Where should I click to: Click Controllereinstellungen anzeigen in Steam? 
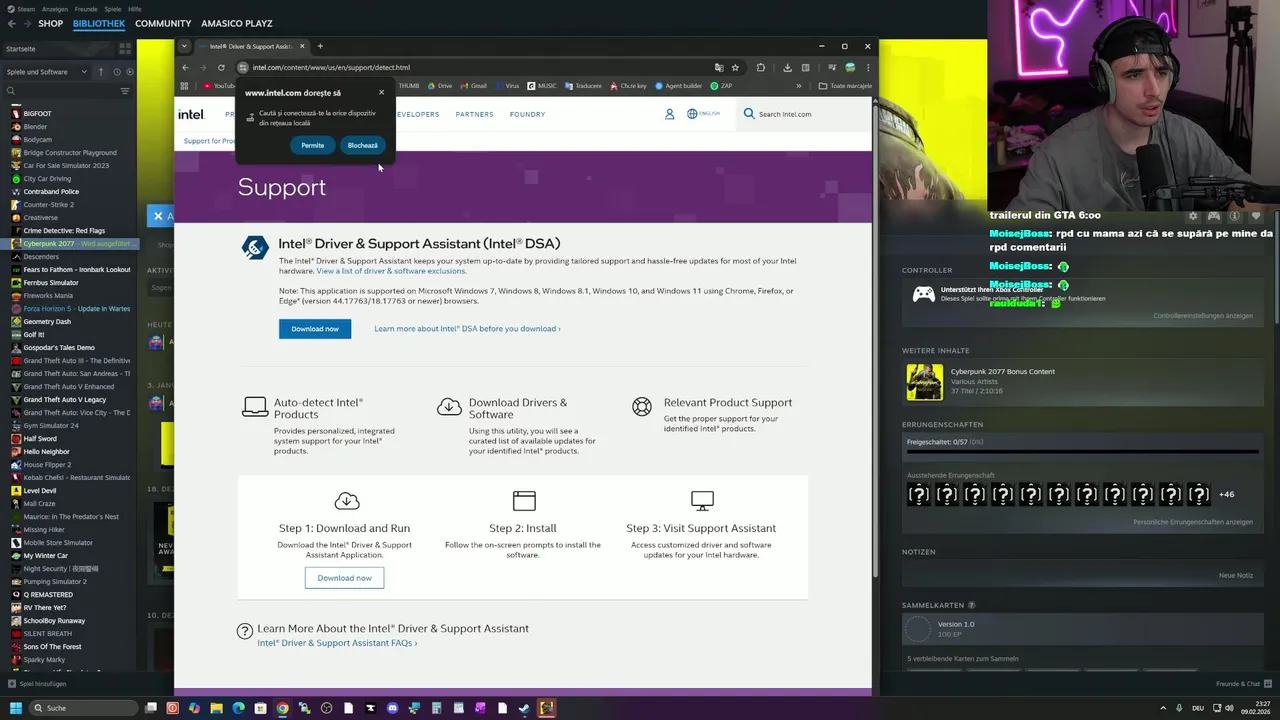[1202, 316]
